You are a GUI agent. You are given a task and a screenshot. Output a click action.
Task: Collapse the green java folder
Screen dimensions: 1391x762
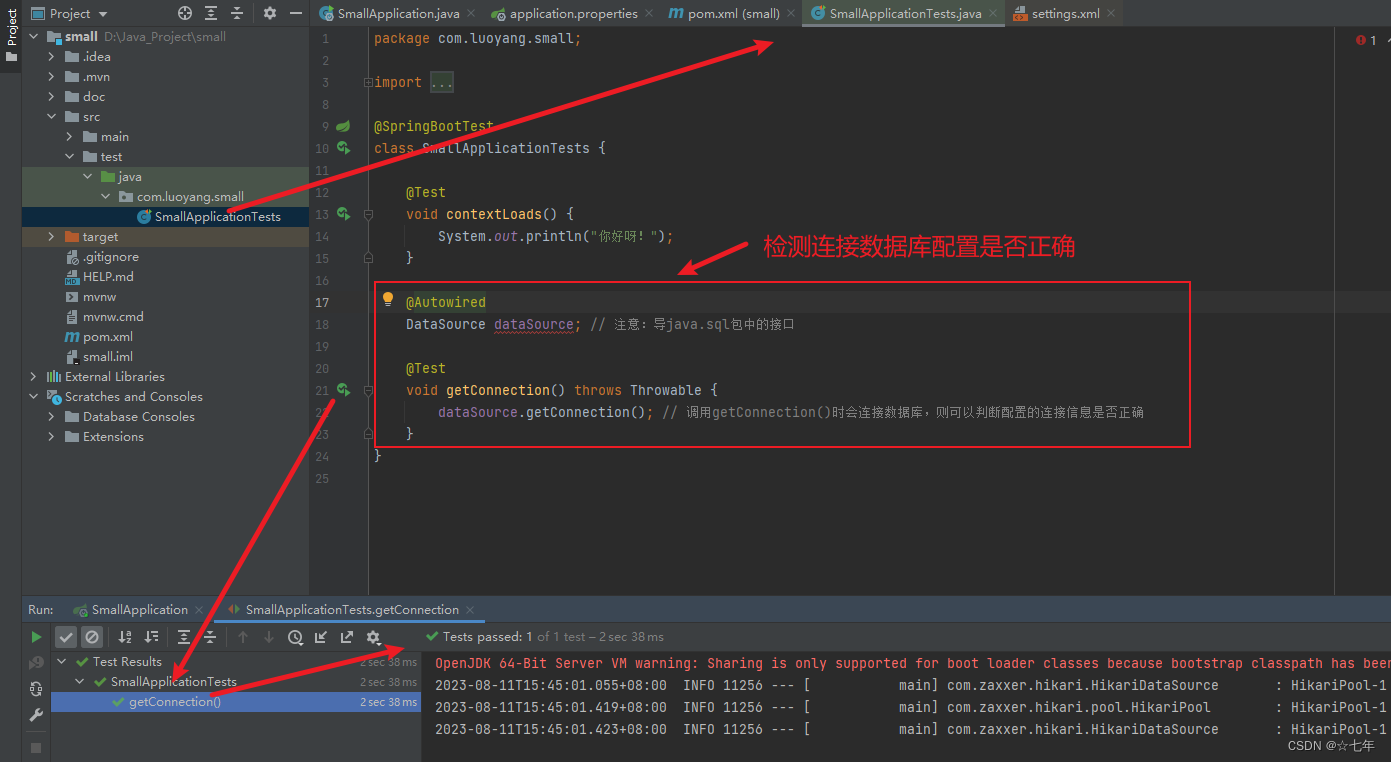point(87,177)
